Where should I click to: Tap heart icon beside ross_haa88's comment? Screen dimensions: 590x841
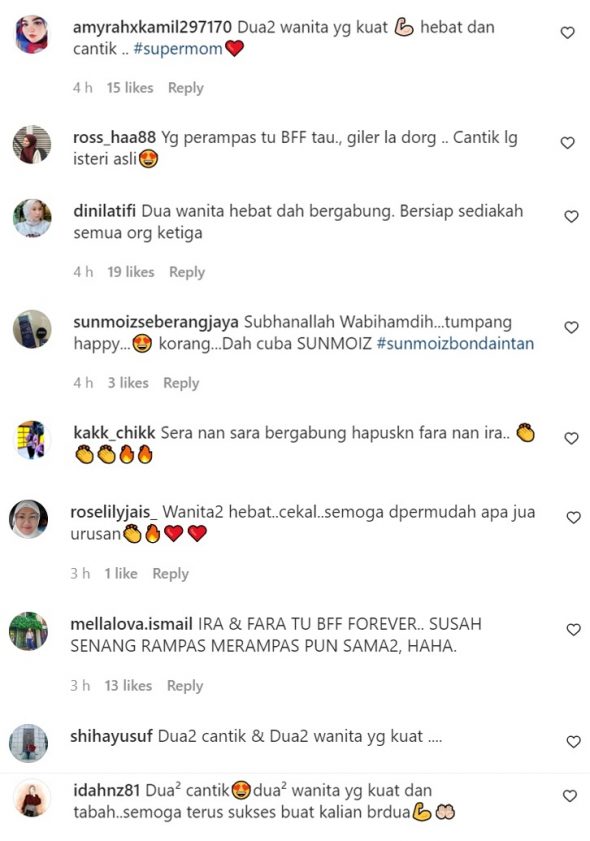pos(567,143)
